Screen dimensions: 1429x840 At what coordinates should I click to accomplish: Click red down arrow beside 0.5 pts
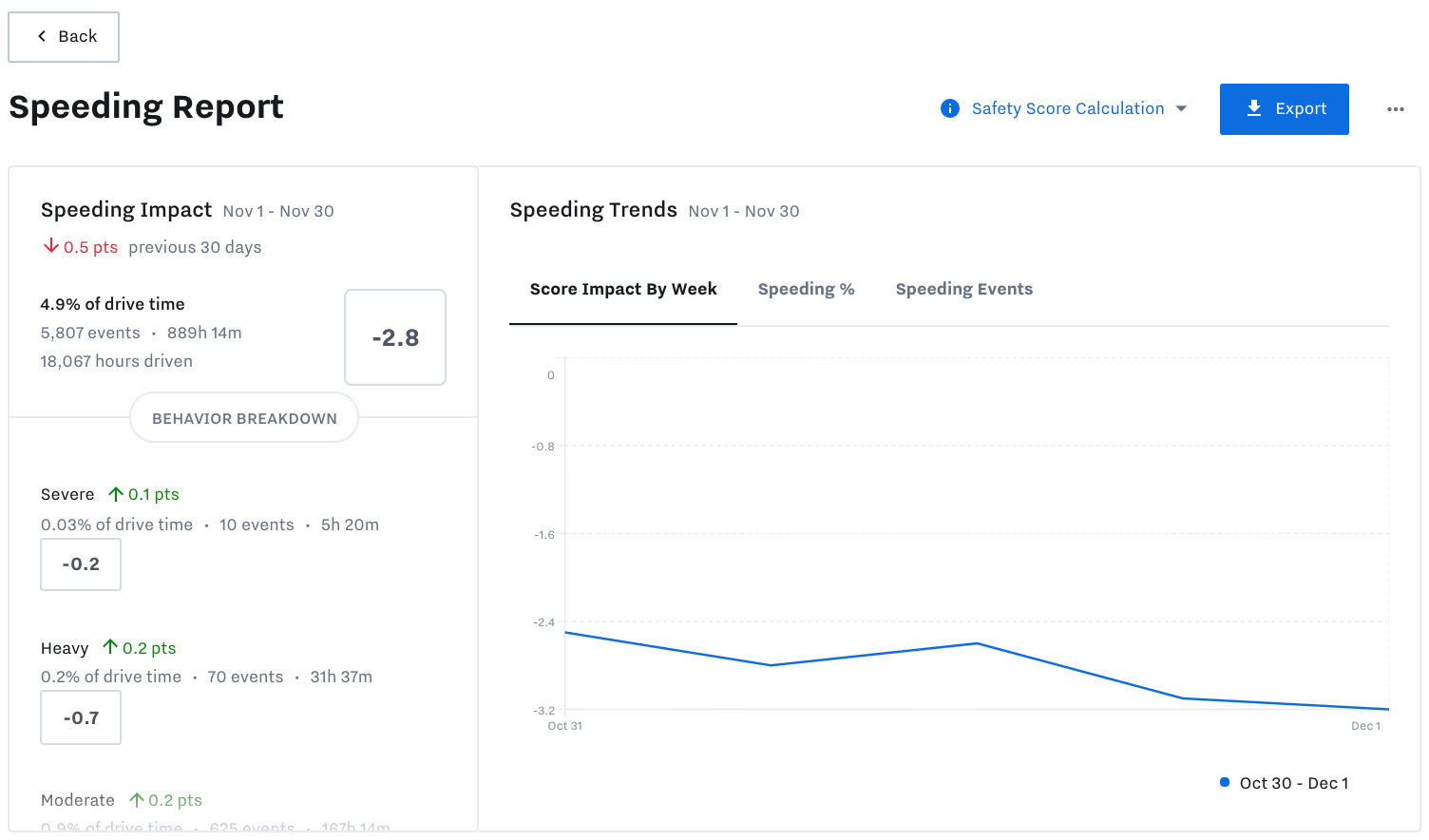click(x=51, y=246)
